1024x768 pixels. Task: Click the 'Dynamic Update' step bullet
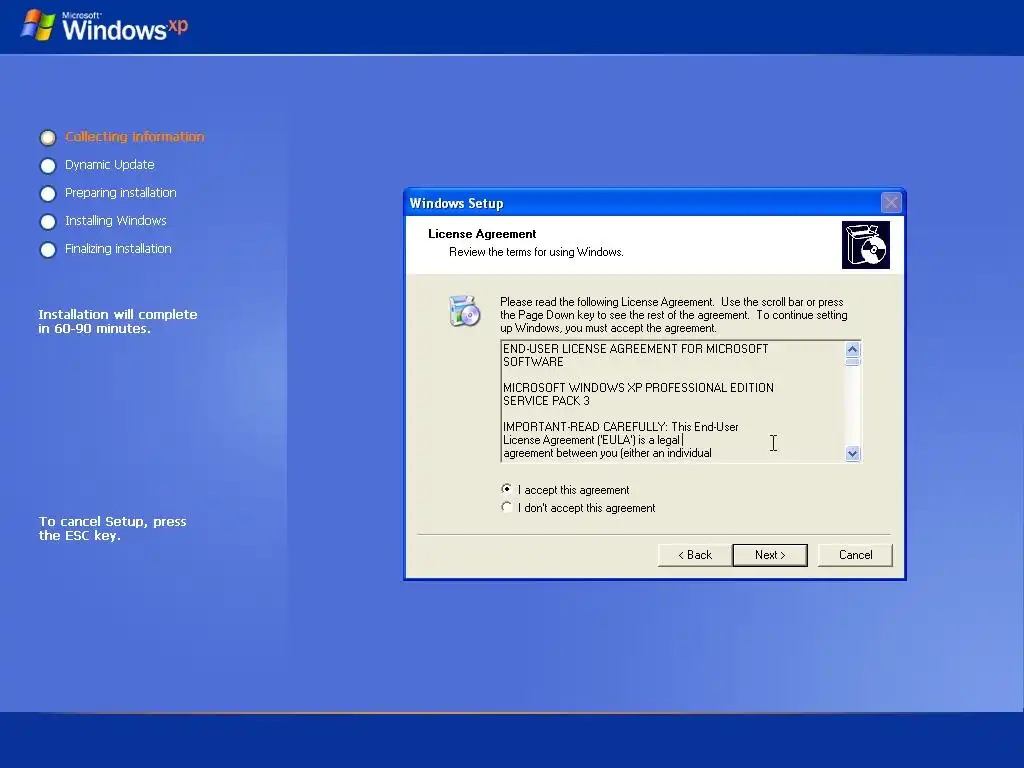tap(48, 166)
